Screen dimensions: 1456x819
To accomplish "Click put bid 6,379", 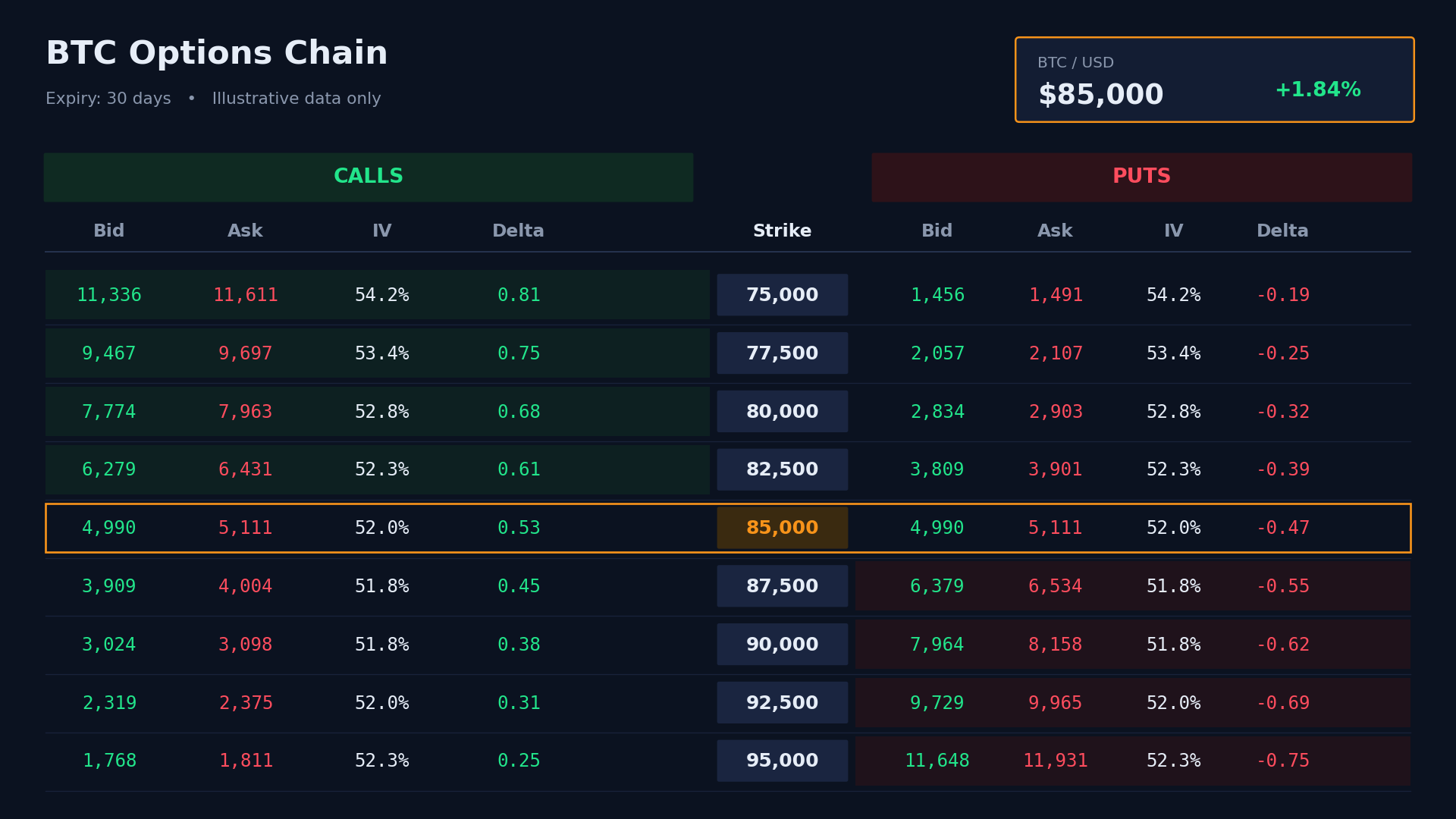I will pos(937,586).
